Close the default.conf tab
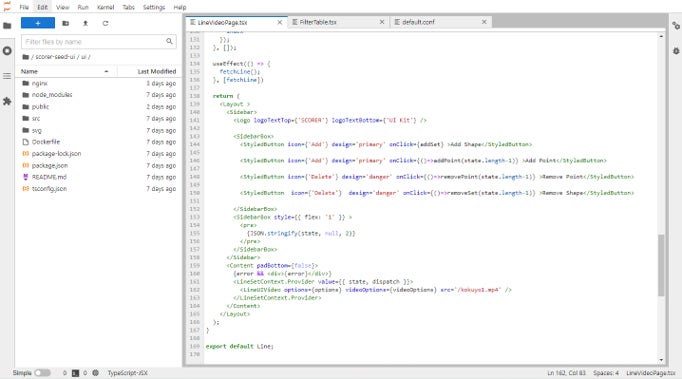This screenshot has width=682, height=379. tap(484, 22)
